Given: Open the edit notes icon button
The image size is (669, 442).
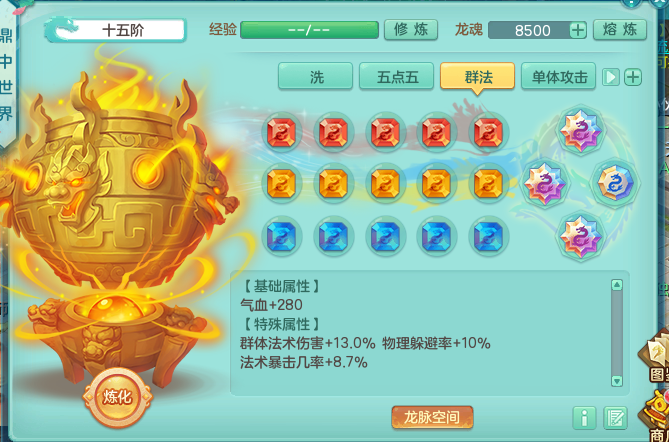Looking at the screenshot, I should click(x=615, y=418).
